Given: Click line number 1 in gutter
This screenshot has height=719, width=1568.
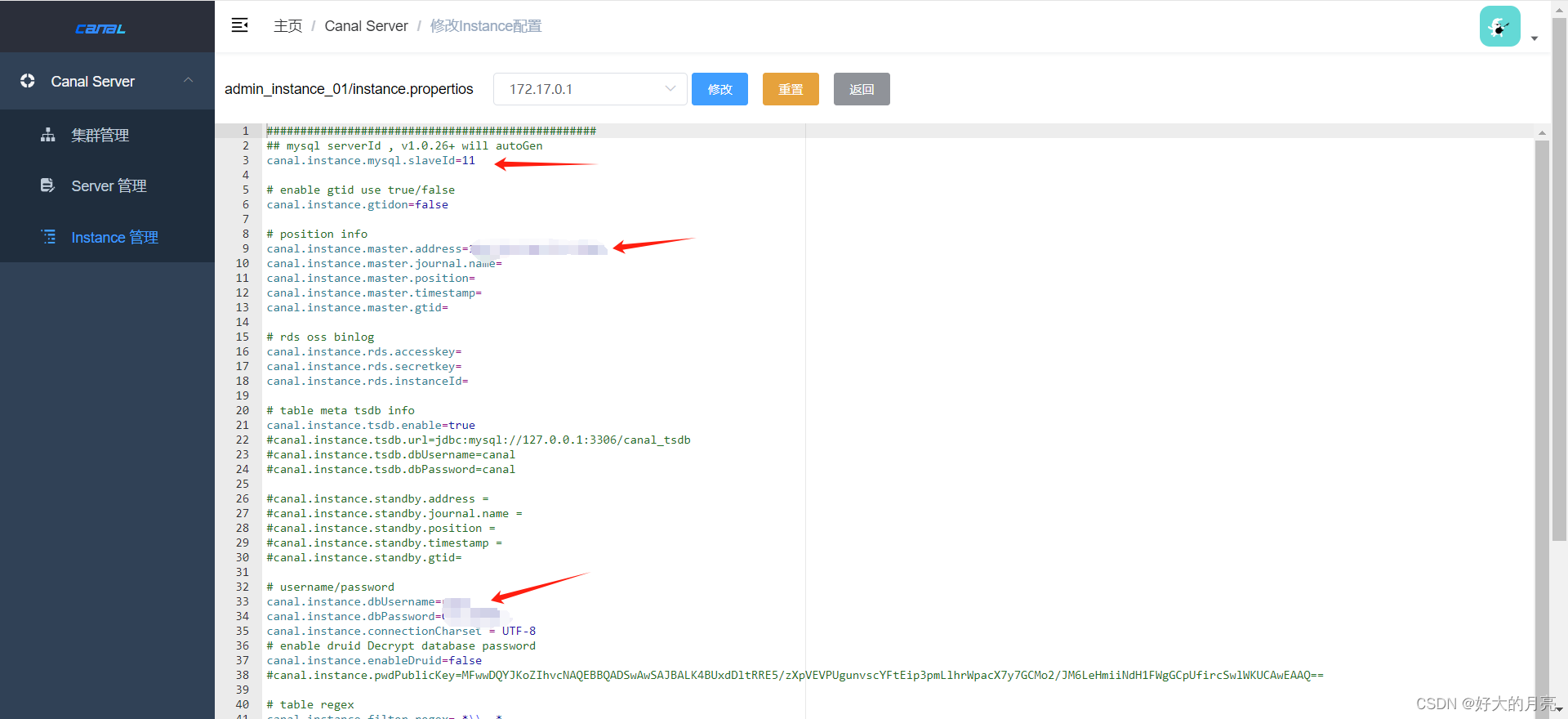Looking at the screenshot, I should coord(245,131).
